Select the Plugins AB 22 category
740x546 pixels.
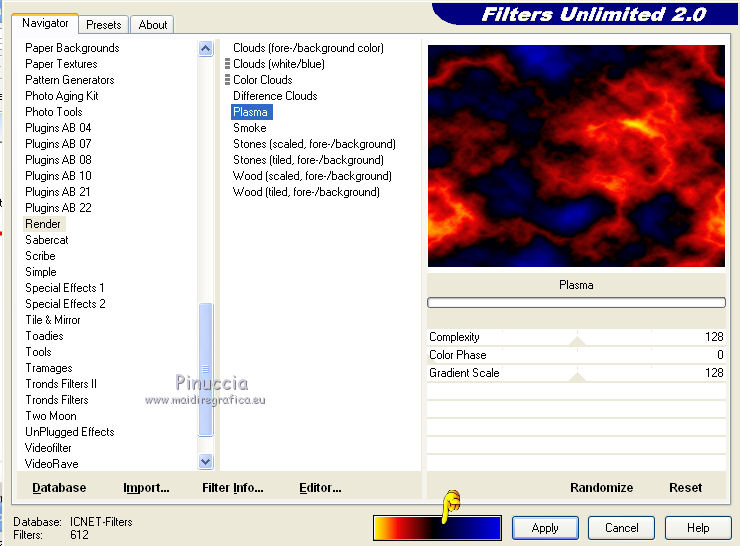click(58, 208)
